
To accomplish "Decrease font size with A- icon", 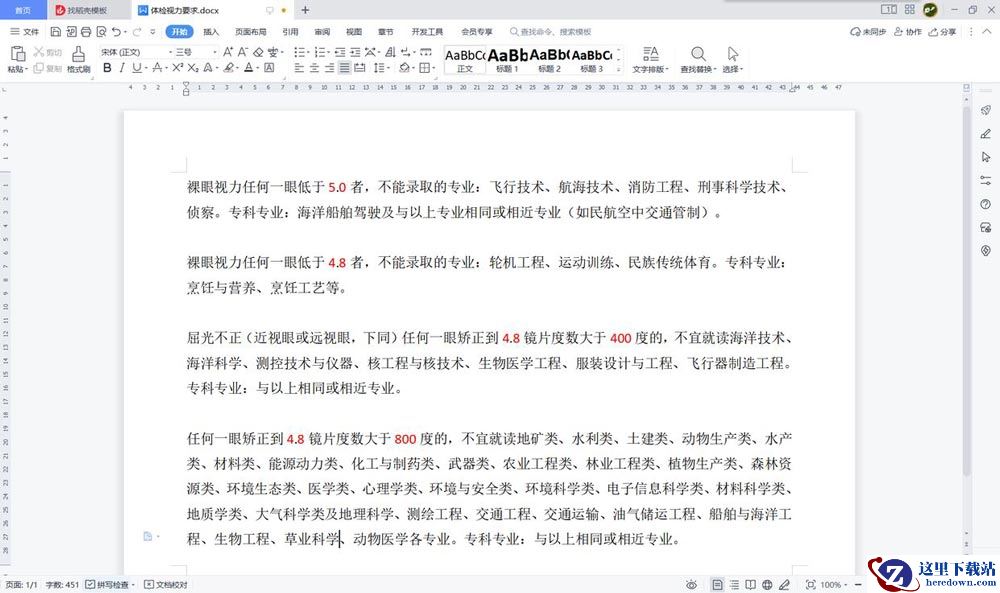I will 242,52.
